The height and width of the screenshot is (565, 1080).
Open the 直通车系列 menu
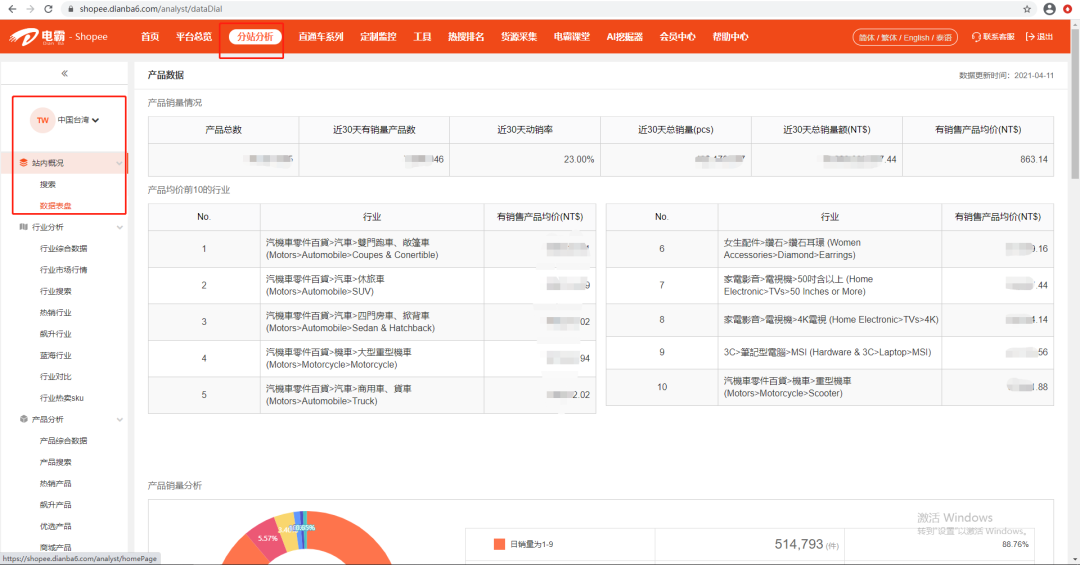pyautogui.click(x=320, y=37)
